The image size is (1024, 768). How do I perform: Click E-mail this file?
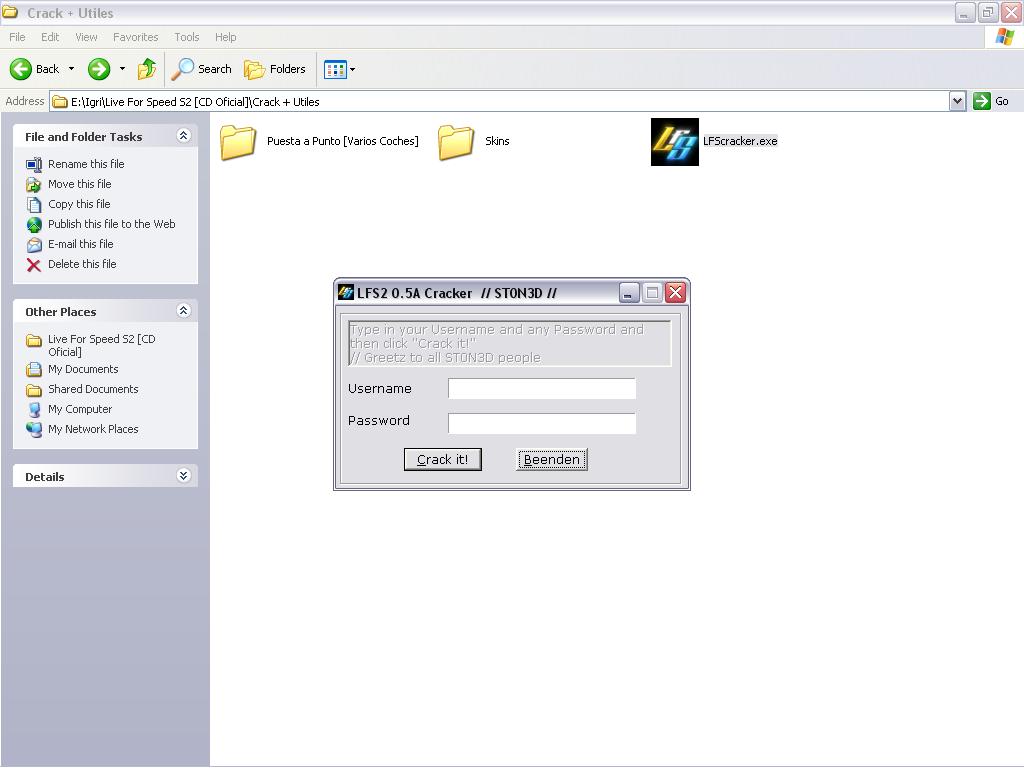pyautogui.click(x=80, y=244)
